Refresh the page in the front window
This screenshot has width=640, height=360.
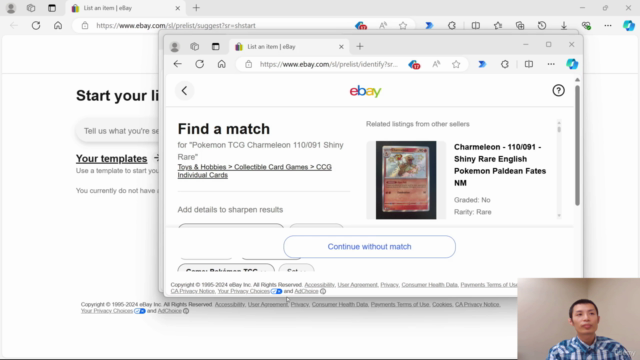pos(200,64)
